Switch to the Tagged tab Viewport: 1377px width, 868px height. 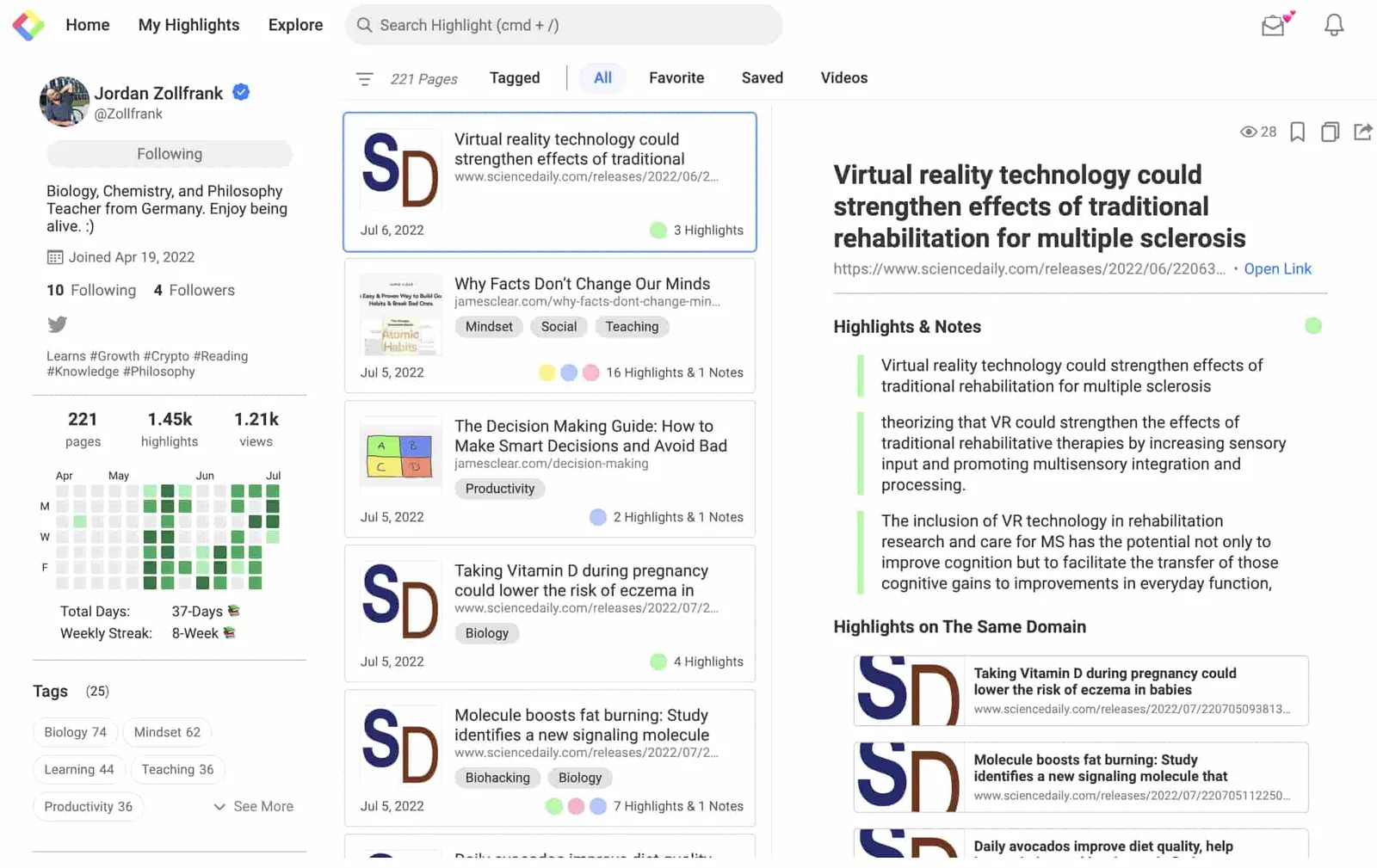coord(515,77)
